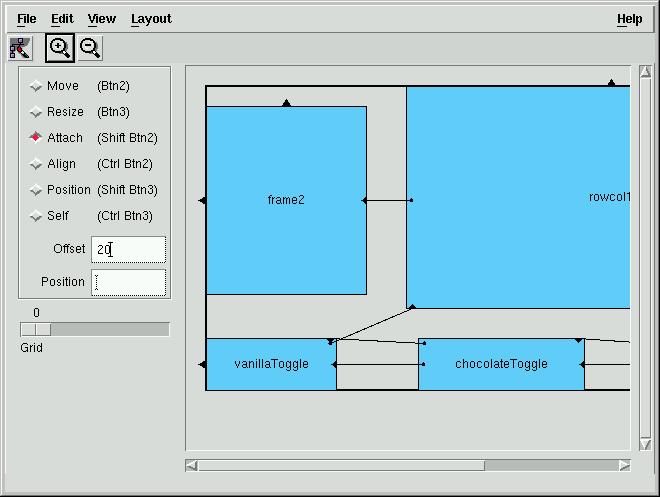Choose the Self (Ctrl Btn3) mode

coord(91,216)
